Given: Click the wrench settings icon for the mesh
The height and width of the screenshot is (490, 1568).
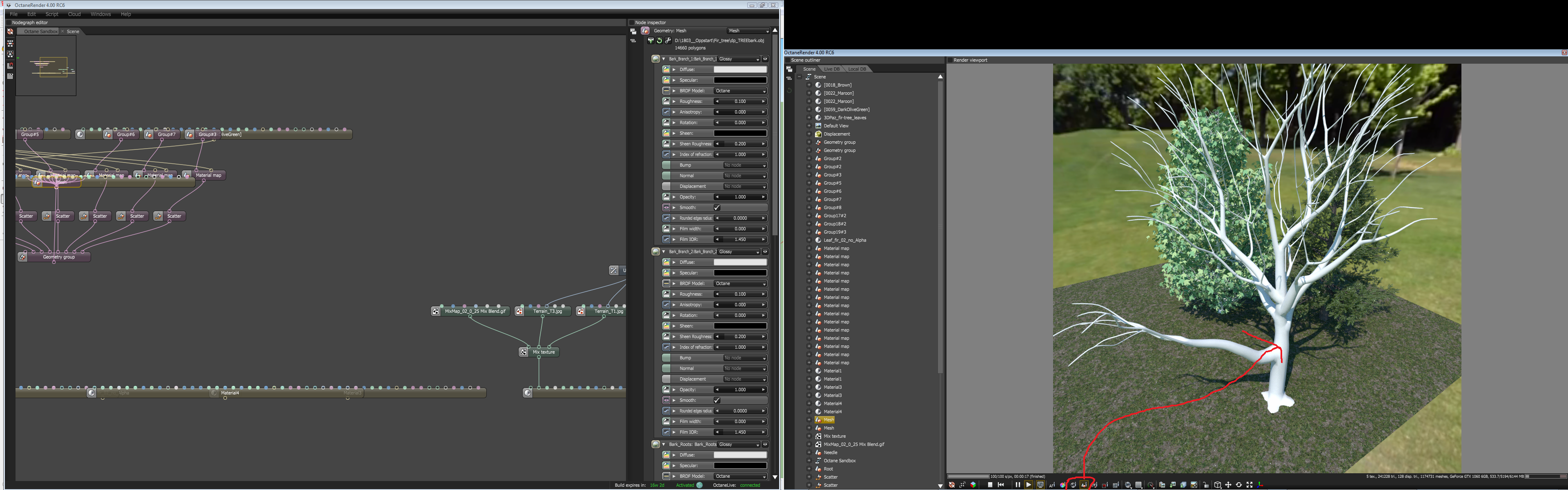Looking at the screenshot, I should (x=668, y=41).
